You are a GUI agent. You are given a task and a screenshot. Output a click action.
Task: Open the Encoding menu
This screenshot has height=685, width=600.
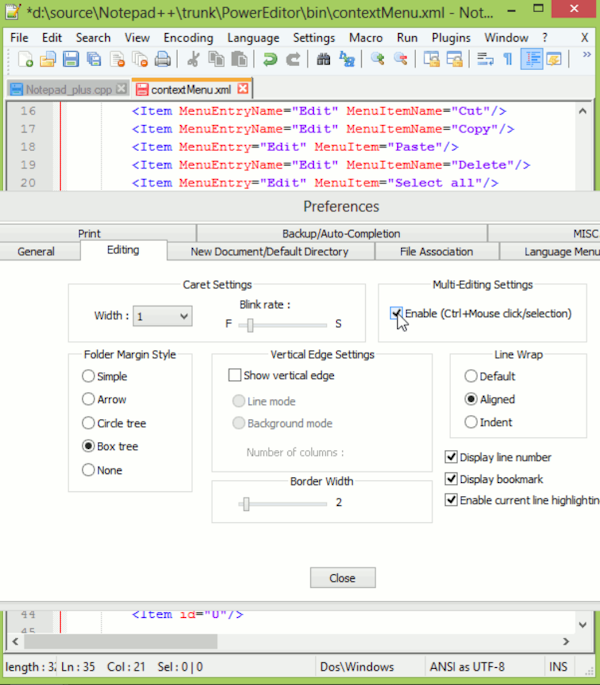pyautogui.click(x=188, y=38)
